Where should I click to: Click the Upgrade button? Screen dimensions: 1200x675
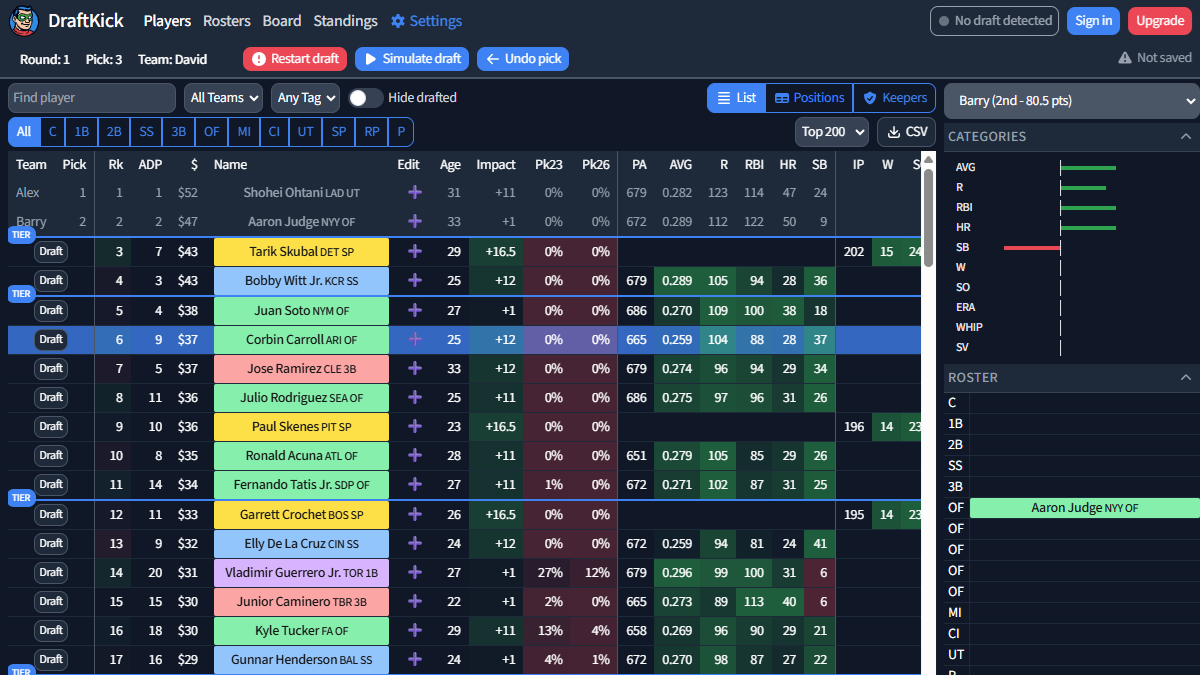click(x=1160, y=20)
